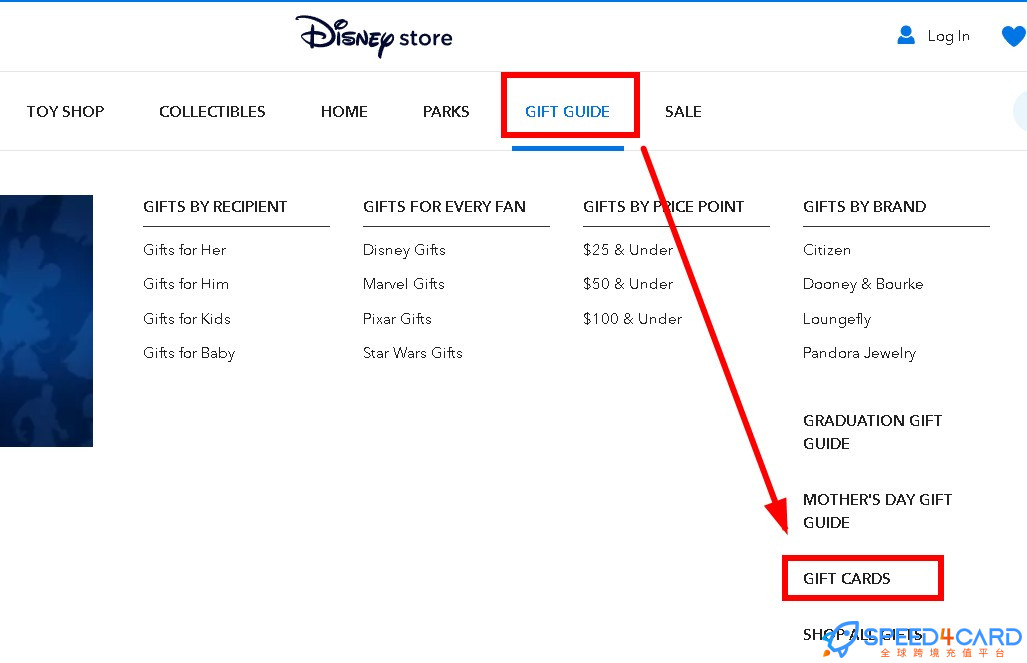This screenshot has width=1027, height=663.
Task: Select the GIFT GUIDE menu item
Action: [x=567, y=111]
